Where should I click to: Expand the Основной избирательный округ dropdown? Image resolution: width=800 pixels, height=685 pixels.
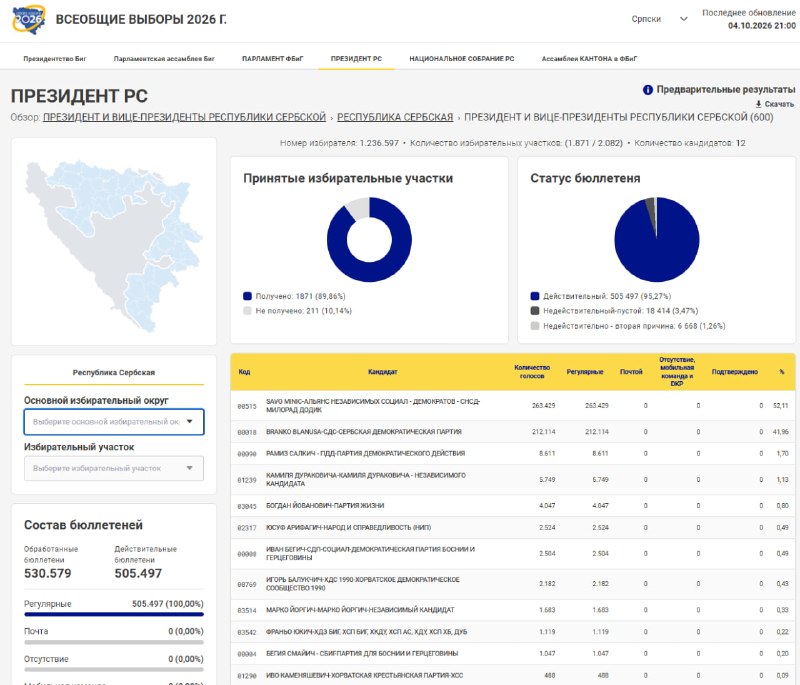[114, 422]
